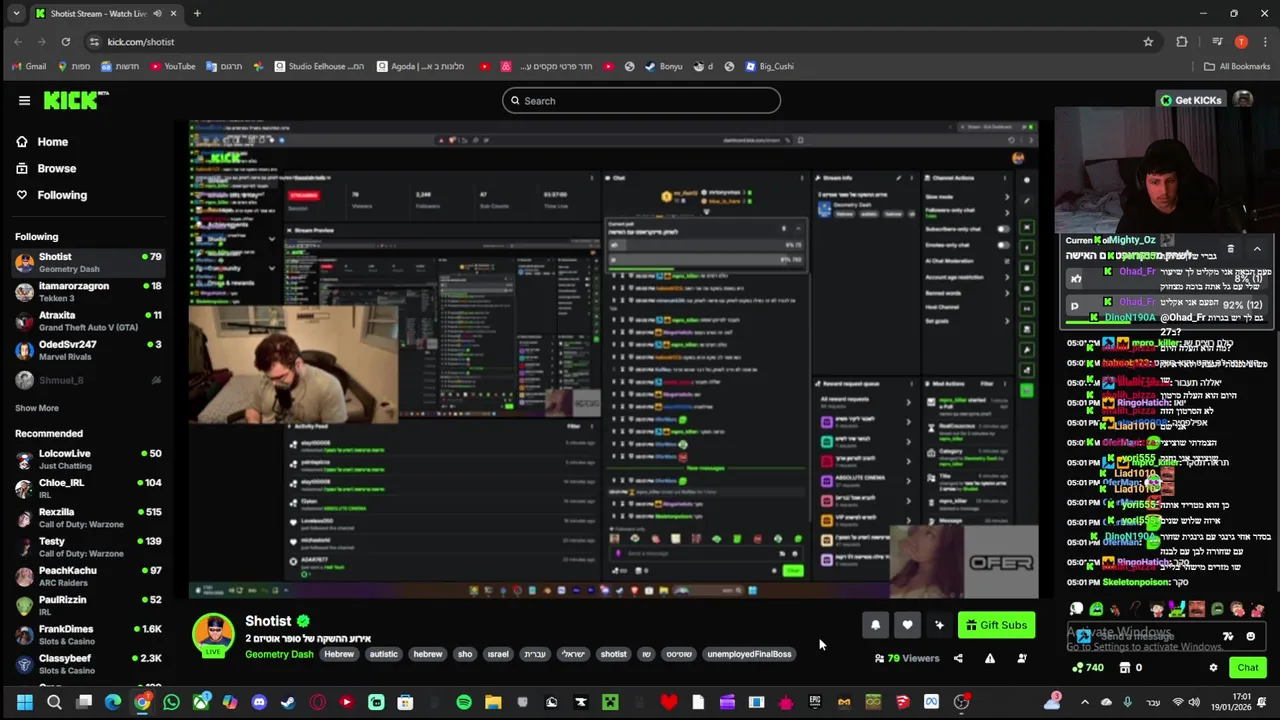Click the user icon beside the report icon

[1022, 658]
